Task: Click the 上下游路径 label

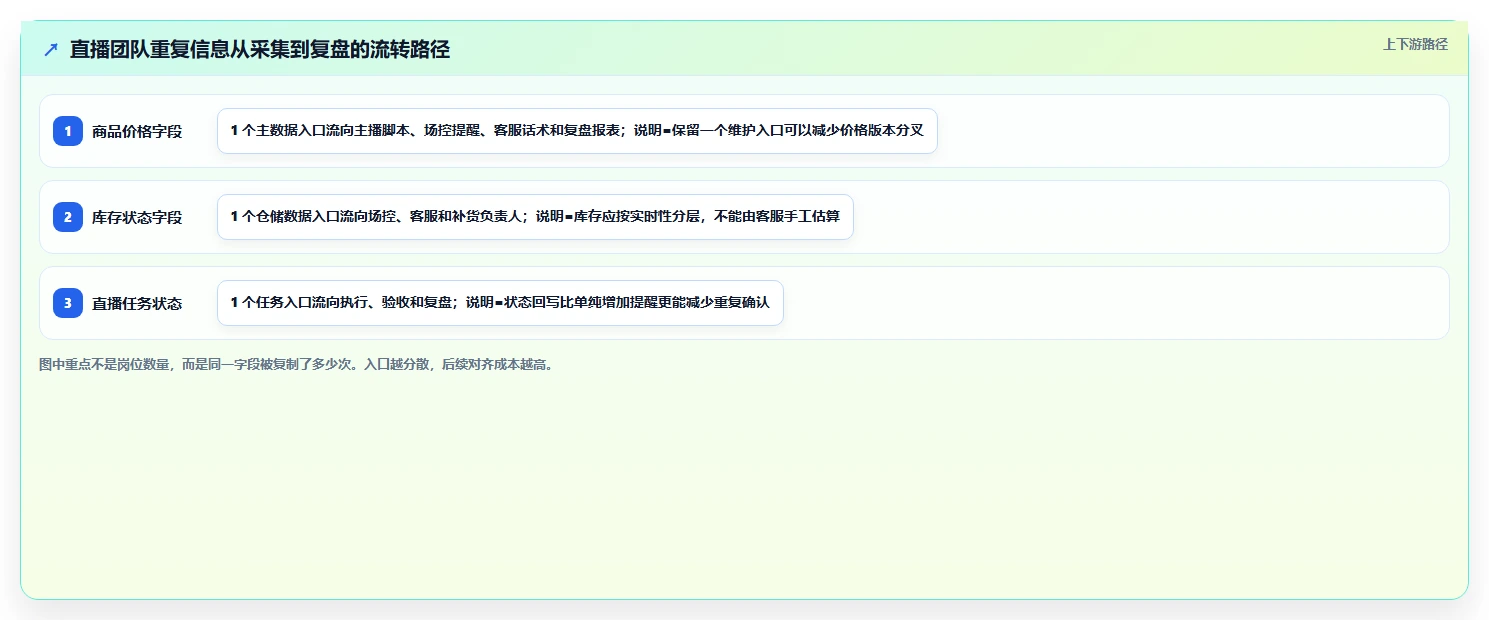Action: (x=1415, y=44)
